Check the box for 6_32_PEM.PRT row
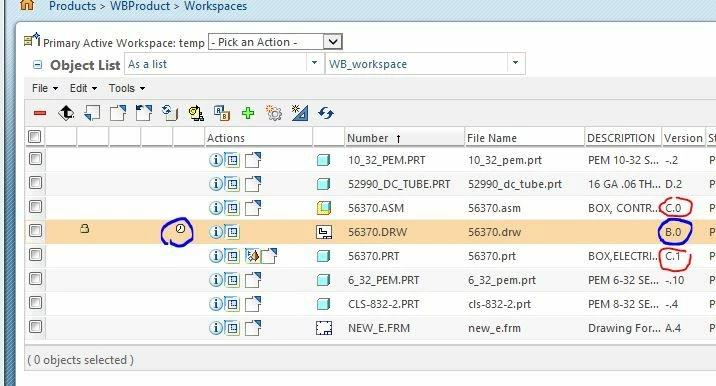The width and height of the screenshot is (716, 386). click(x=35, y=278)
